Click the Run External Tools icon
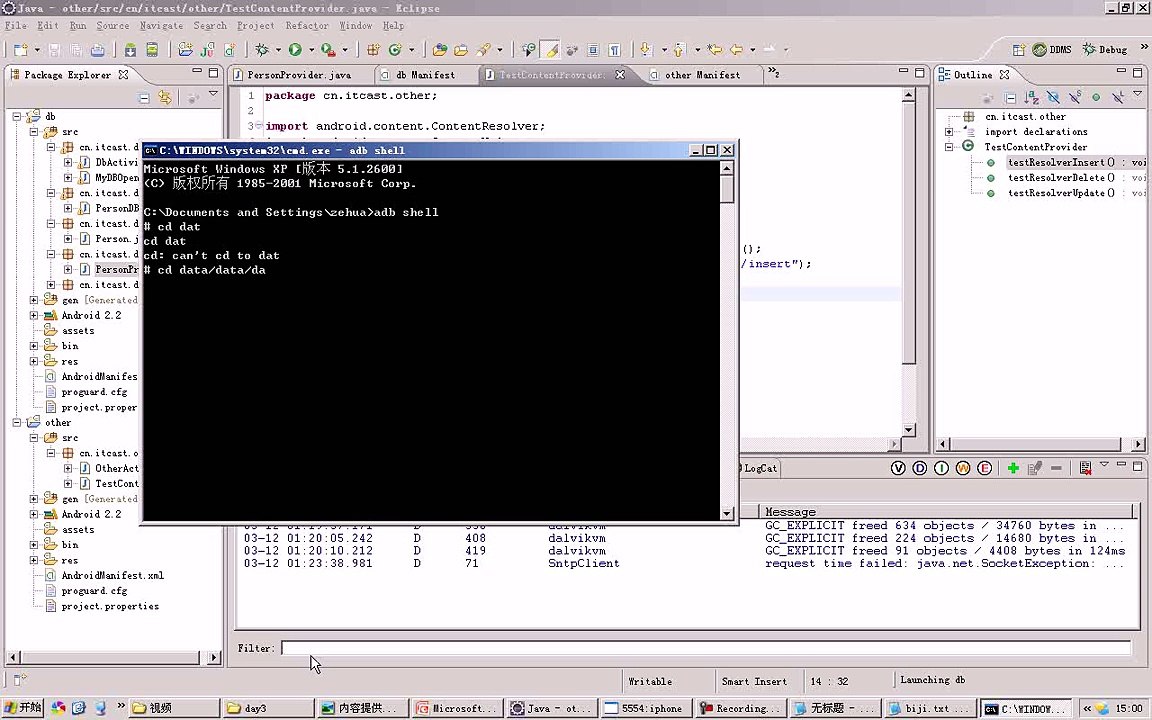Image resolution: width=1152 pixels, height=720 pixels. point(328,50)
